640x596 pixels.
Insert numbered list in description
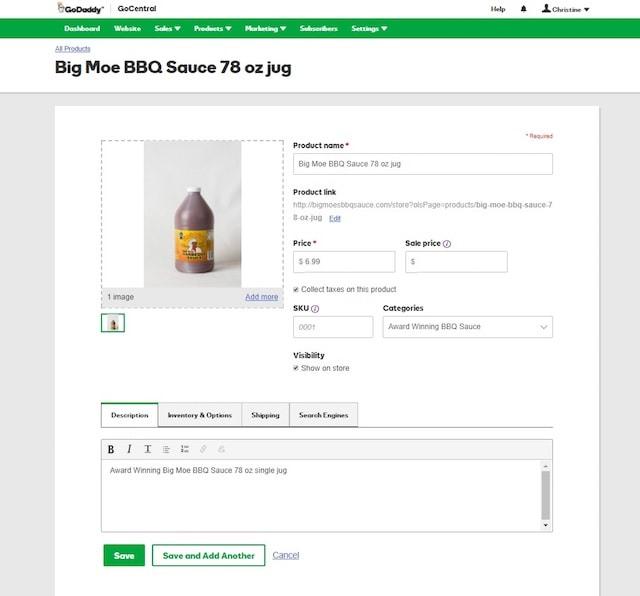185,449
